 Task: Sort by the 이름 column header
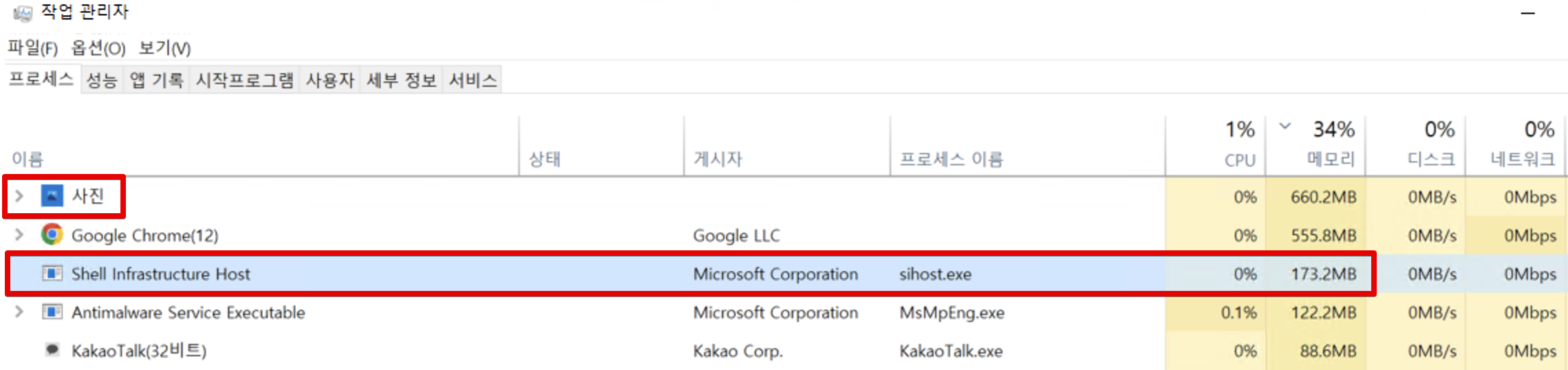28,159
